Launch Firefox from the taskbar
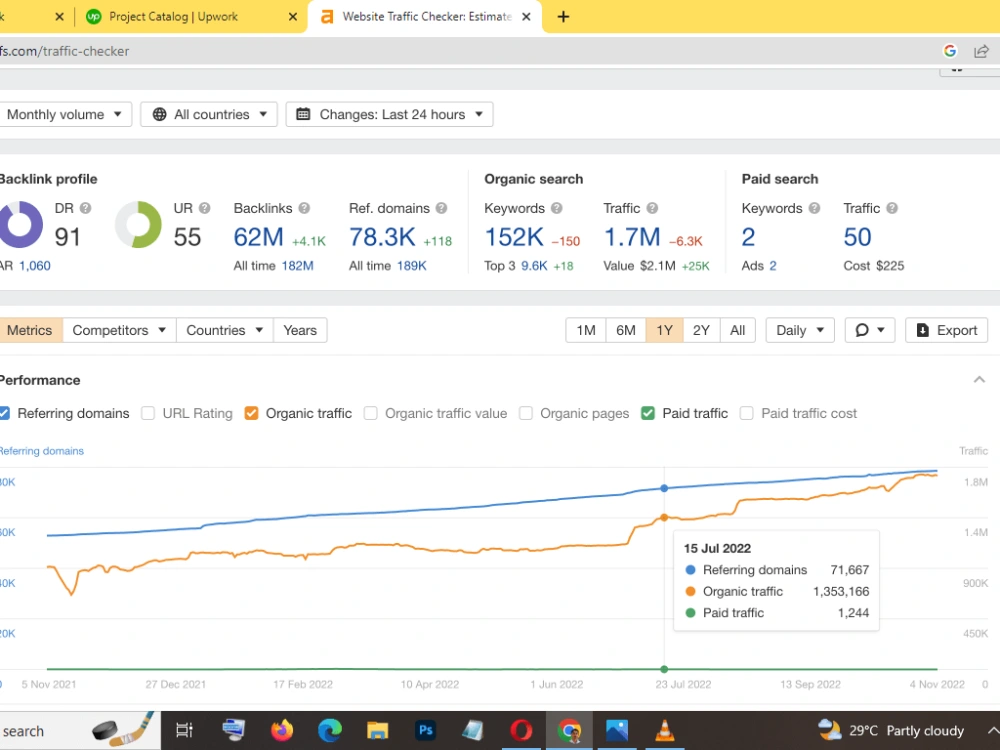The height and width of the screenshot is (750, 1000). click(x=281, y=730)
